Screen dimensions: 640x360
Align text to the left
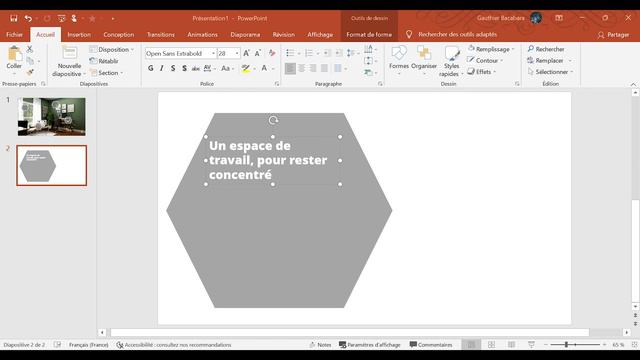[x=290, y=68]
